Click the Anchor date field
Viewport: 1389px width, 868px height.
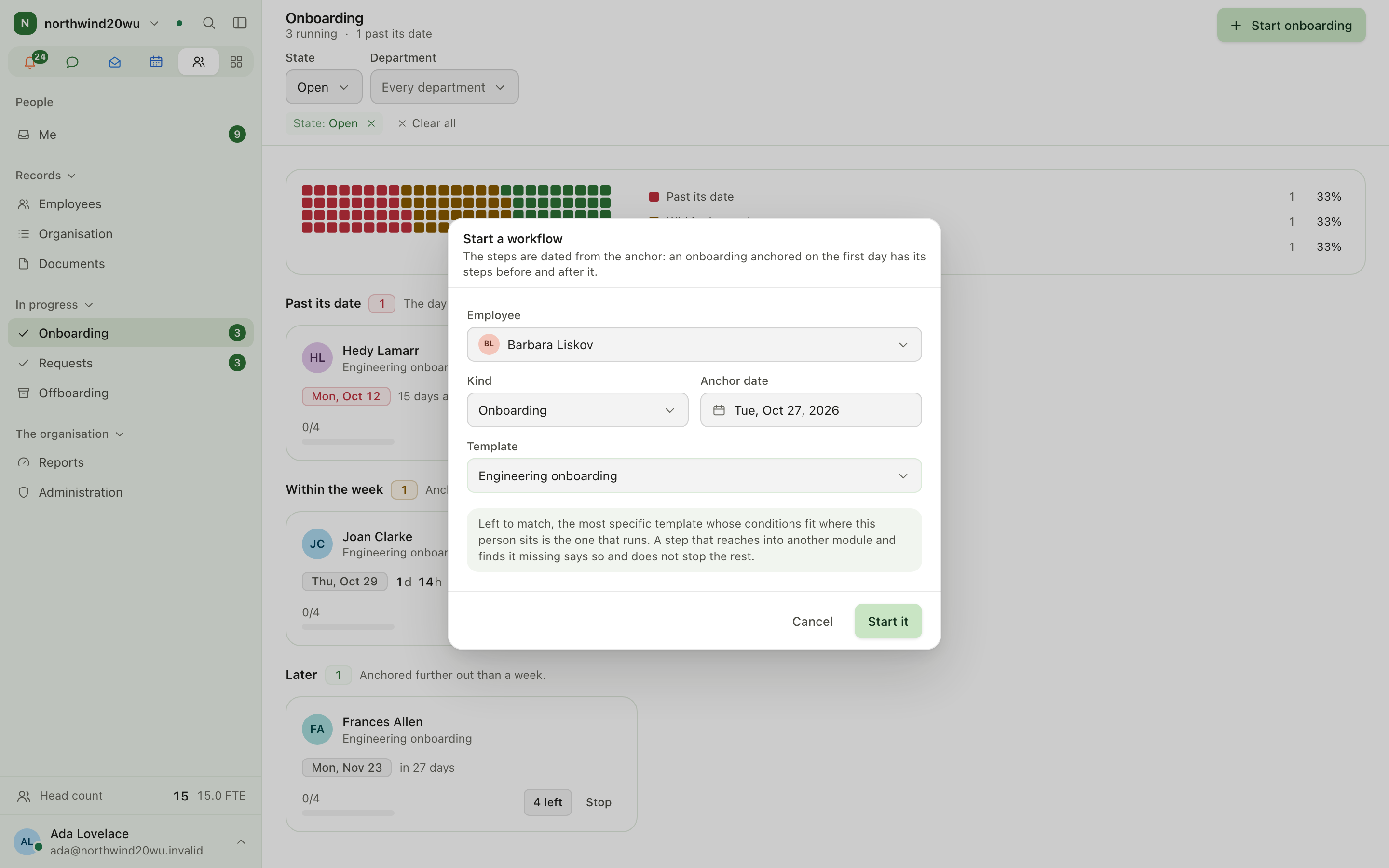click(811, 410)
